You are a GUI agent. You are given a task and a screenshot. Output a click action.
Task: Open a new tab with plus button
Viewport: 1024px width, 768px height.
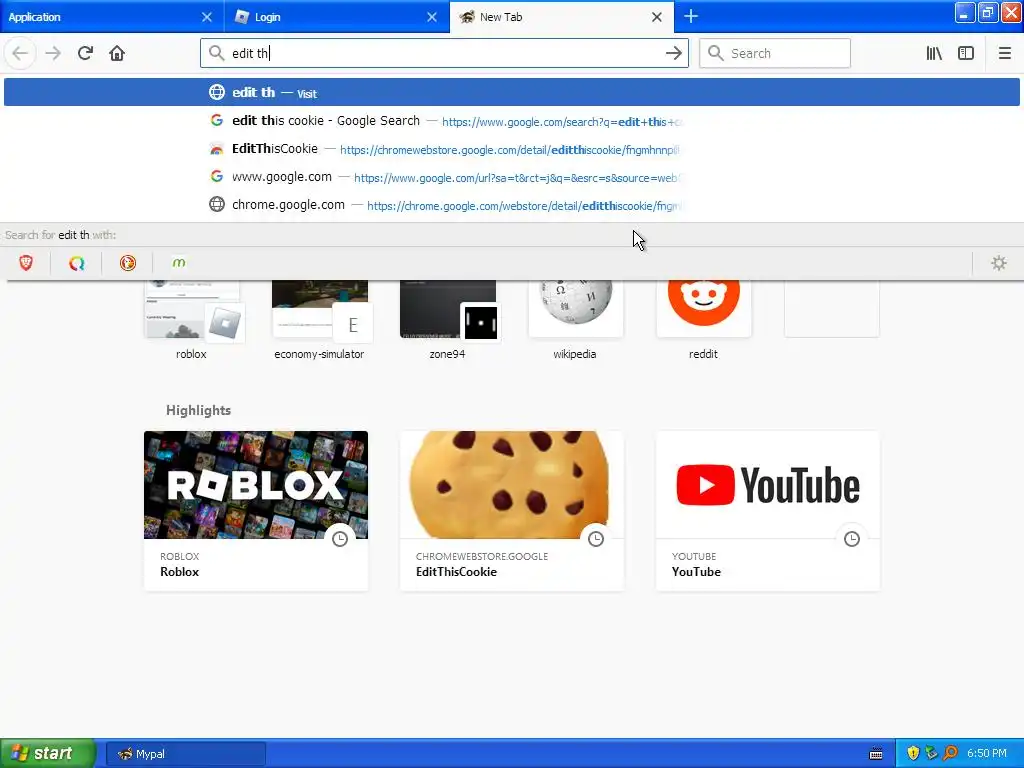coord(691,16)
